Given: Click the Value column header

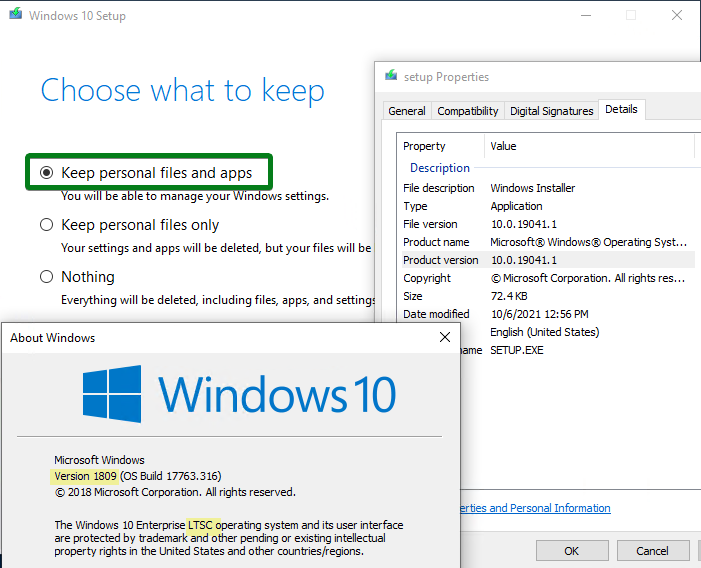Looking at the screenshot, I should [x=590, y=146].
